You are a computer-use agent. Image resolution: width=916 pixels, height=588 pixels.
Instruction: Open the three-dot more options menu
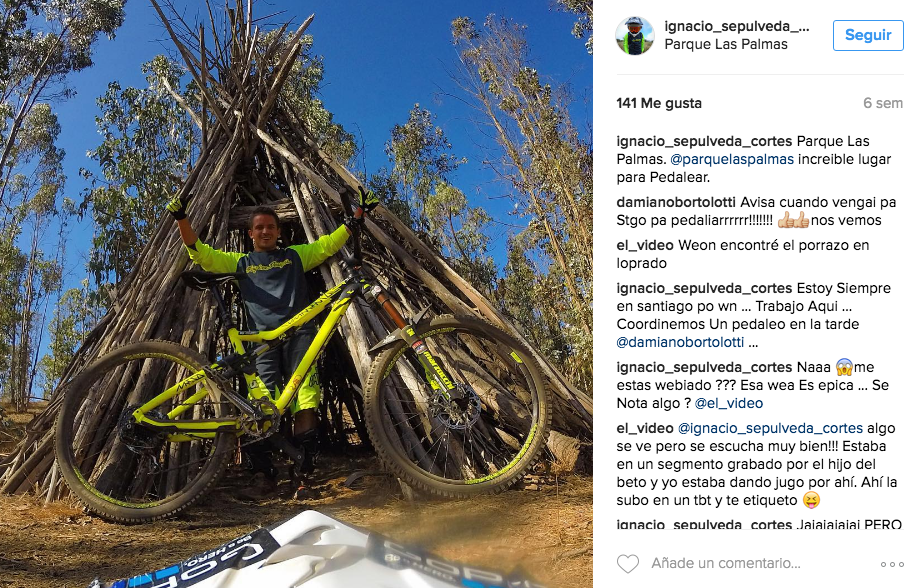[x=892, y=564]
